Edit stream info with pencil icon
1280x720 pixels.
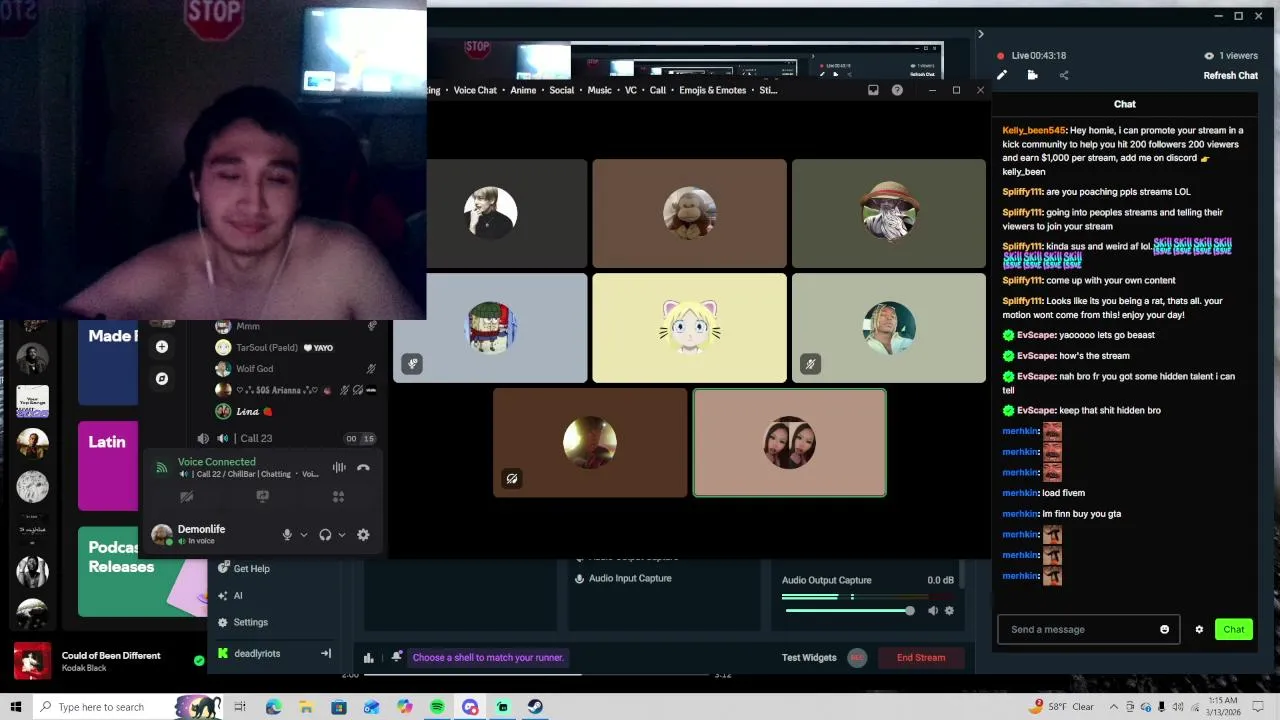[1002, 75]
